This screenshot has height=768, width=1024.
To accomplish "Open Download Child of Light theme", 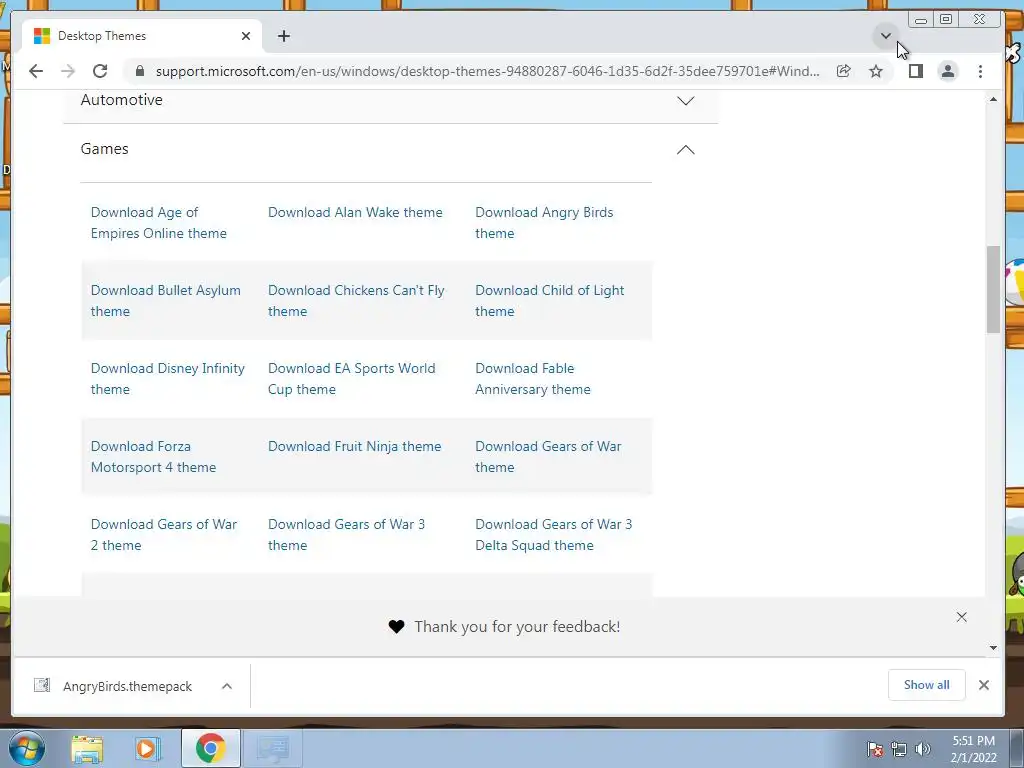I will 550,300.
